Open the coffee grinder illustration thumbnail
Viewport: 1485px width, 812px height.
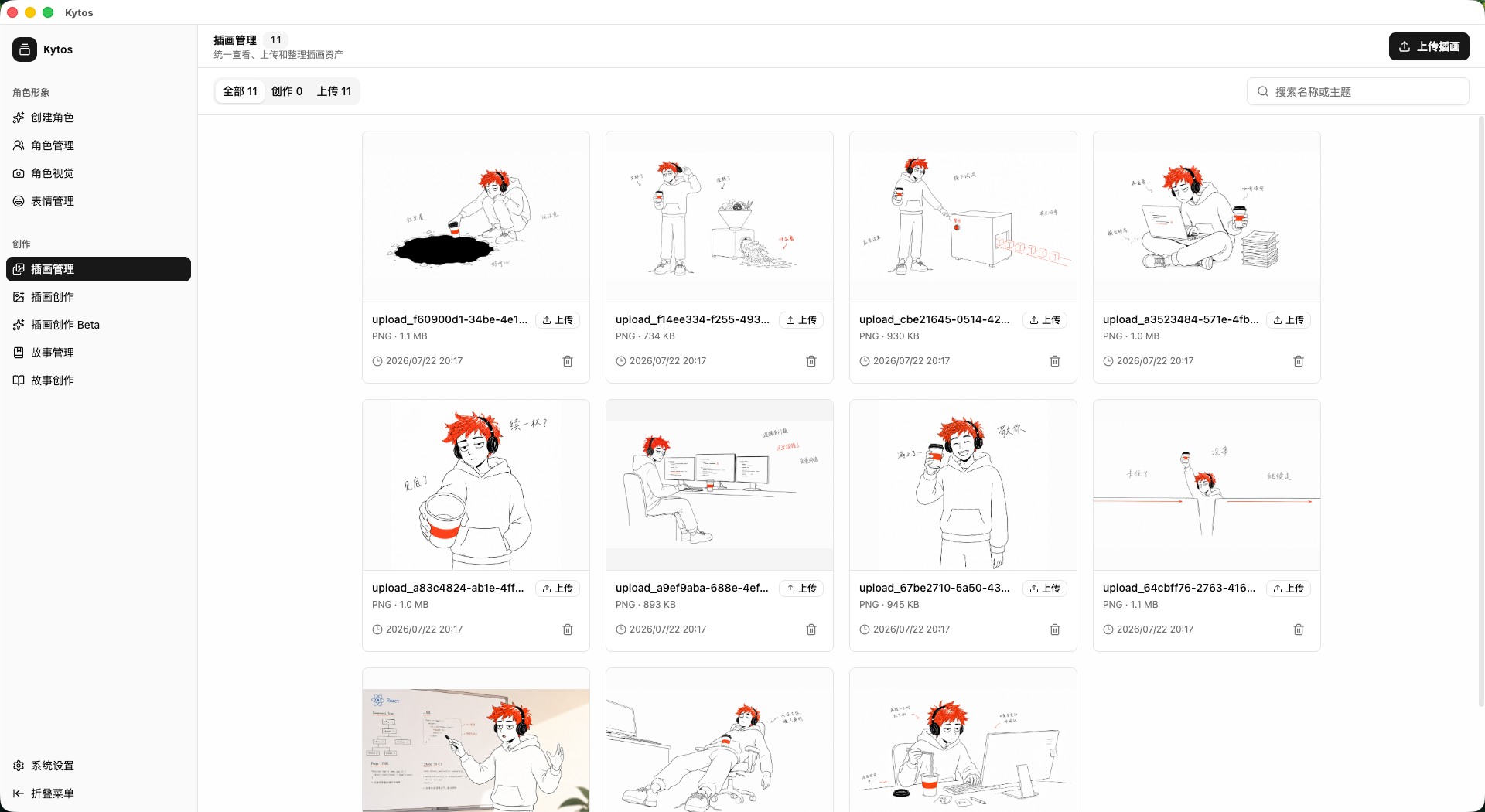click(x=719, y=217)
